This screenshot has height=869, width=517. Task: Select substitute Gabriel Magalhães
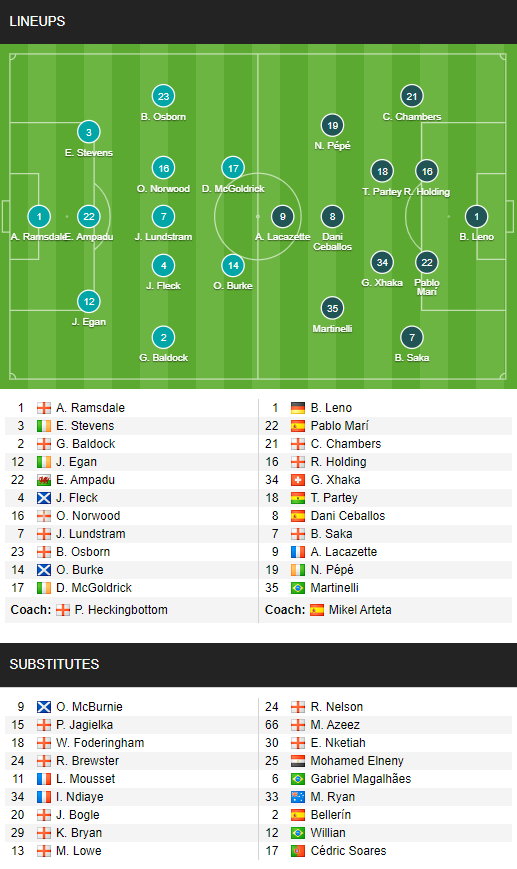click(361, 779)
